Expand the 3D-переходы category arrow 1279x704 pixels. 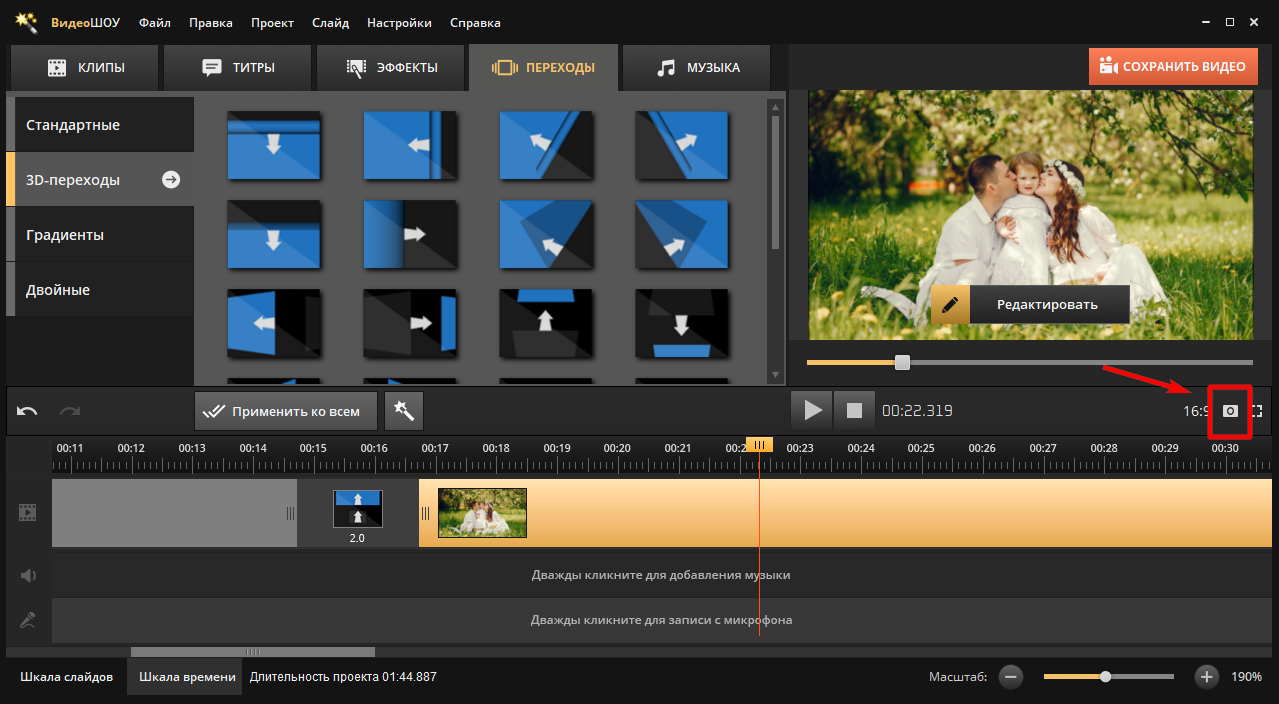171,180
